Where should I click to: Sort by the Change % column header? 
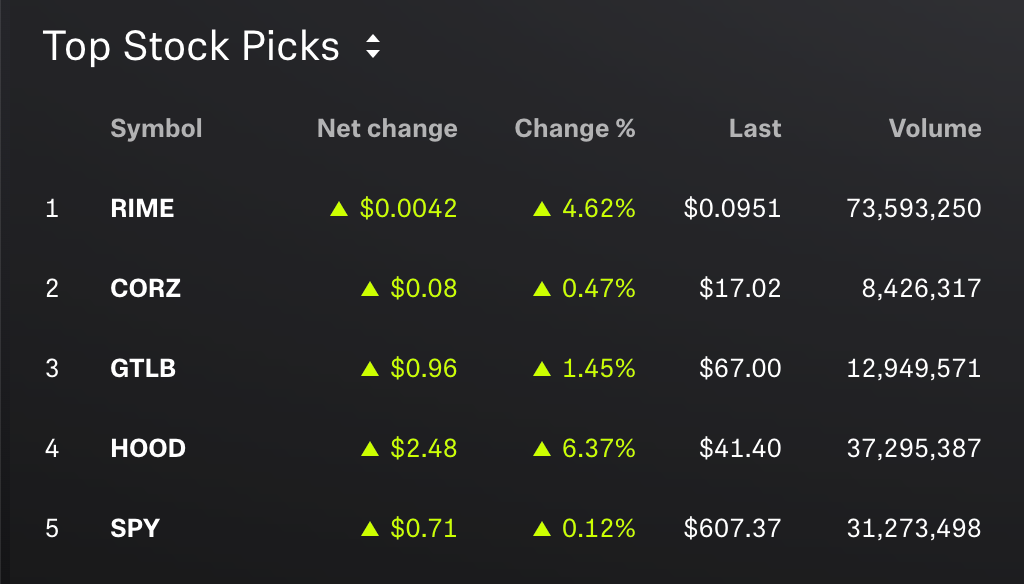point(575,129)
